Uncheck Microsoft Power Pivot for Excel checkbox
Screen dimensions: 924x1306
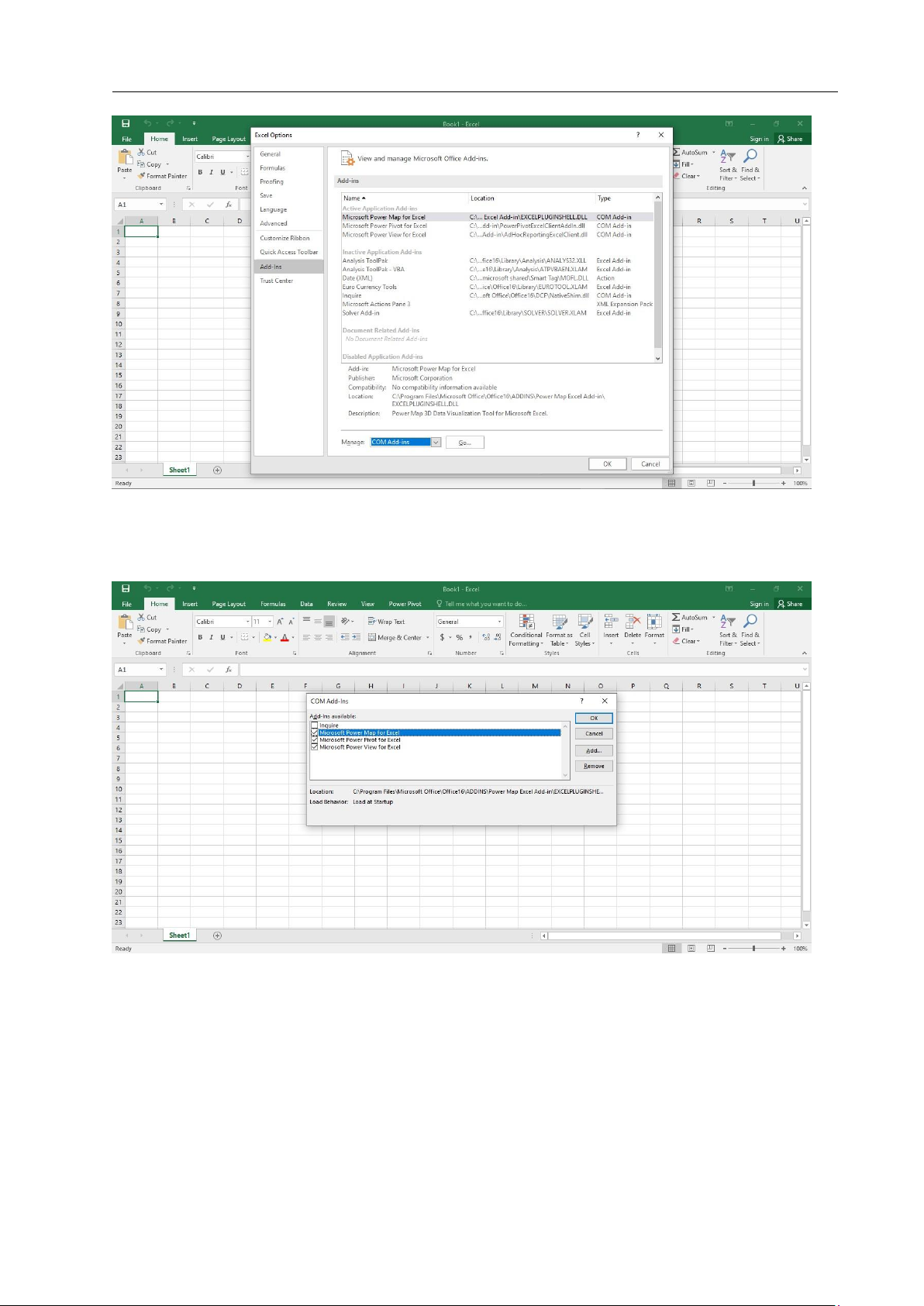click(315, 740)
